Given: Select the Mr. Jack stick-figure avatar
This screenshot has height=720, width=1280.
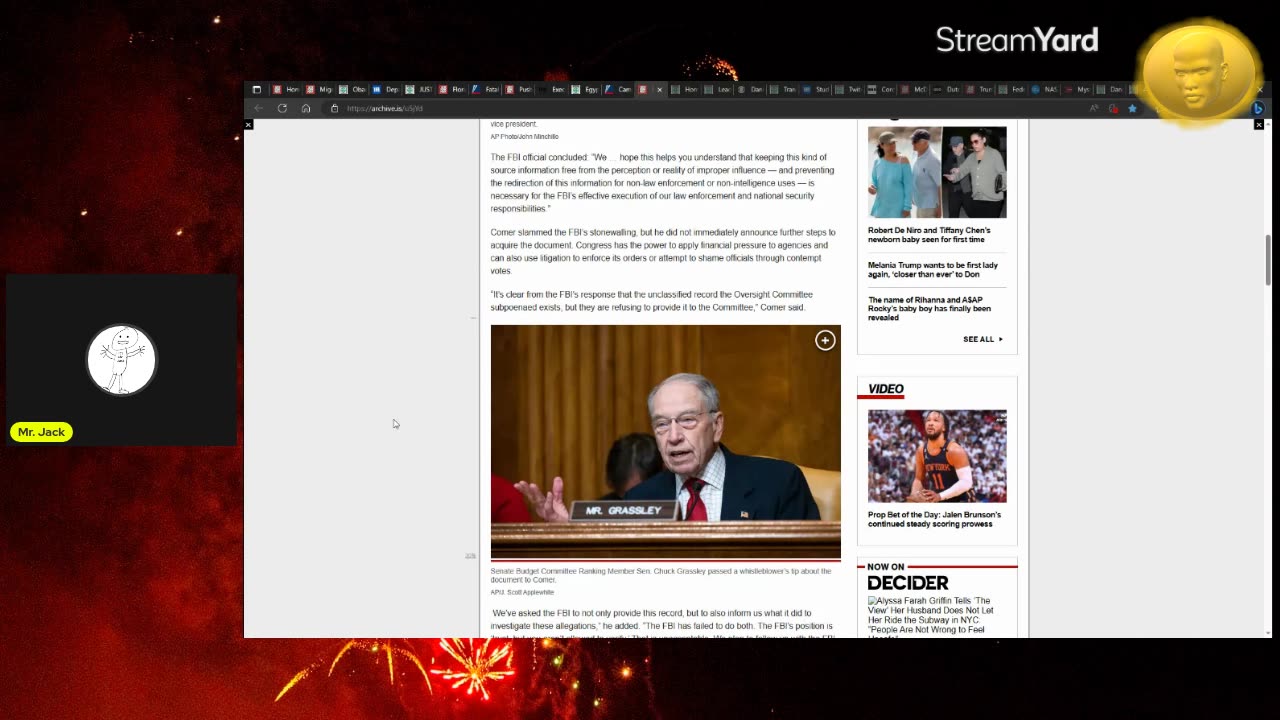Looking at the screenshot, I should click(x=121, y=359).
